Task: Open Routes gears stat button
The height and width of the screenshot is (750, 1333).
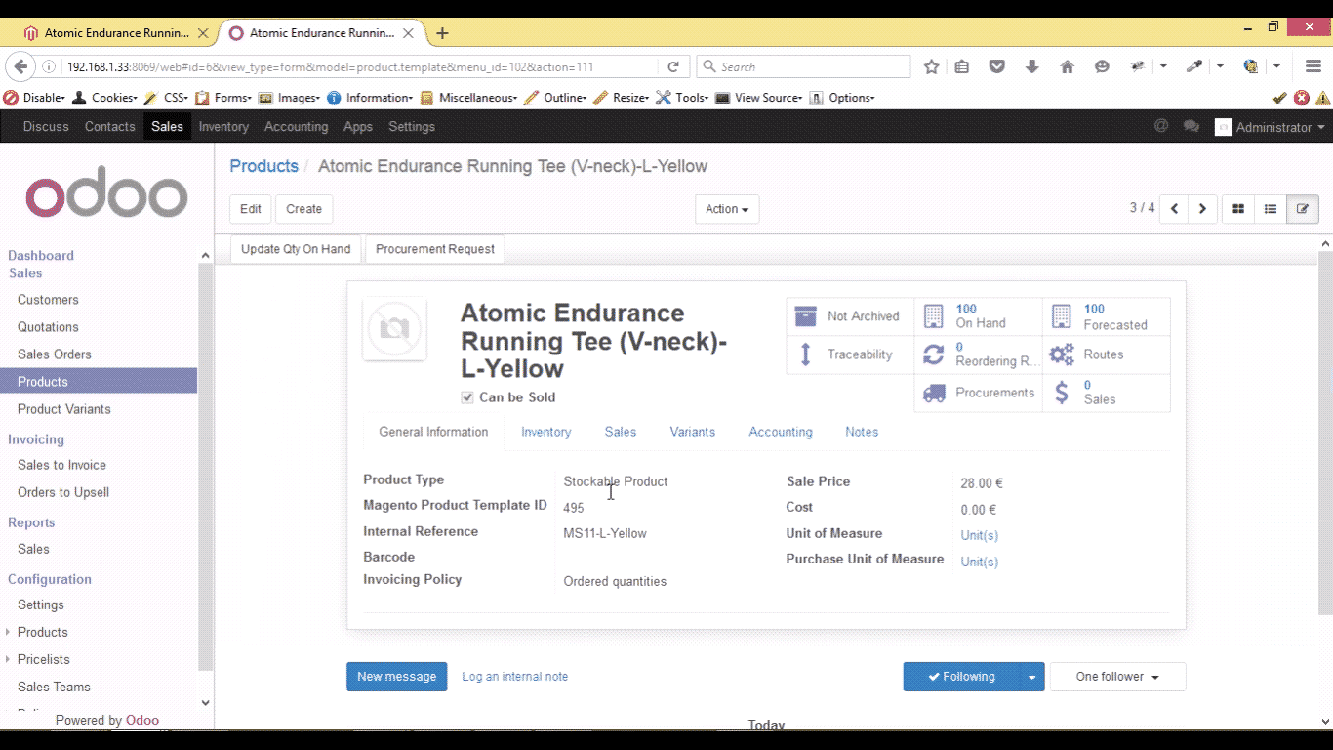Action: 1106,354
